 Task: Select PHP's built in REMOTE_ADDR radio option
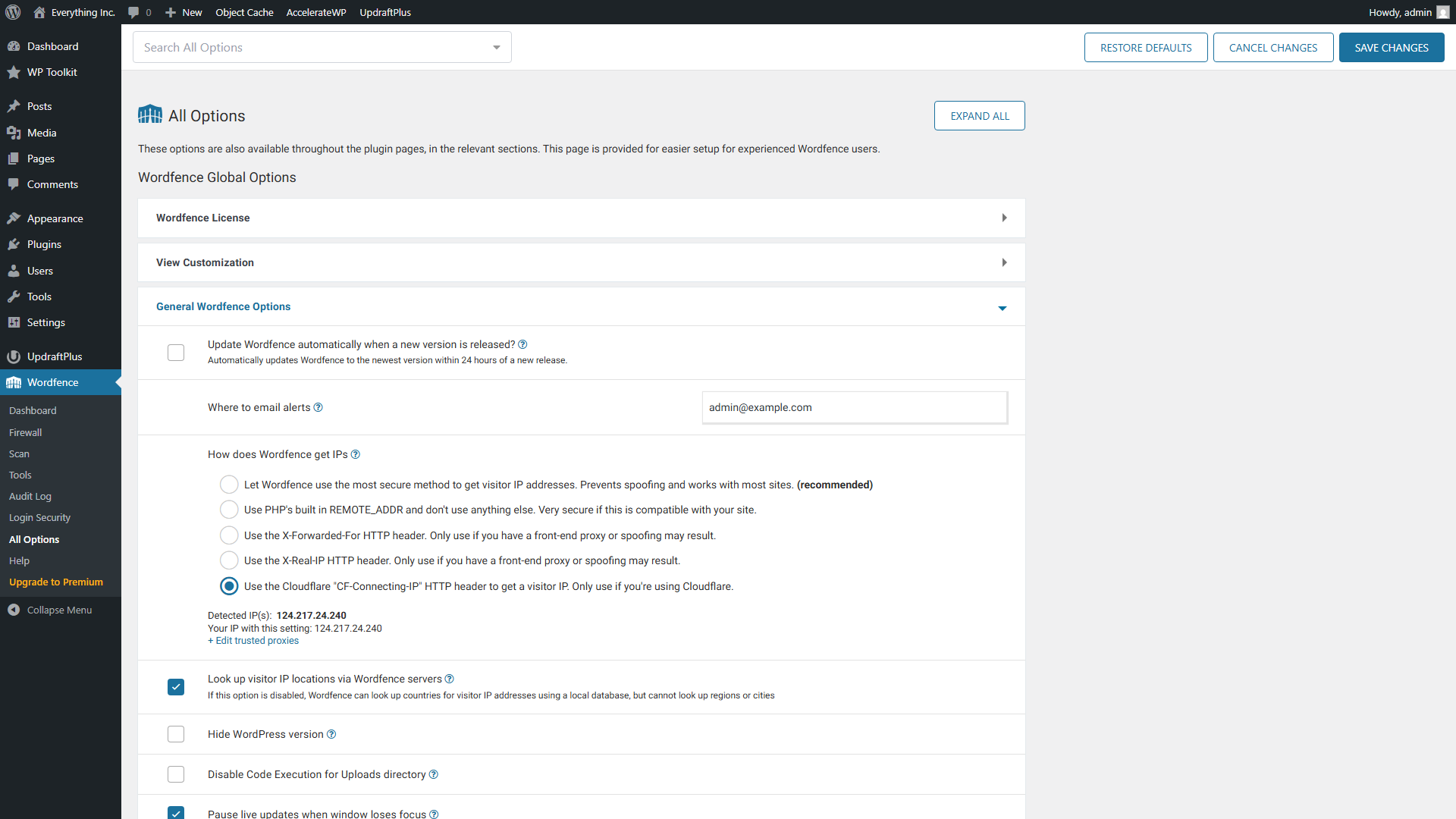coord(229,510)
